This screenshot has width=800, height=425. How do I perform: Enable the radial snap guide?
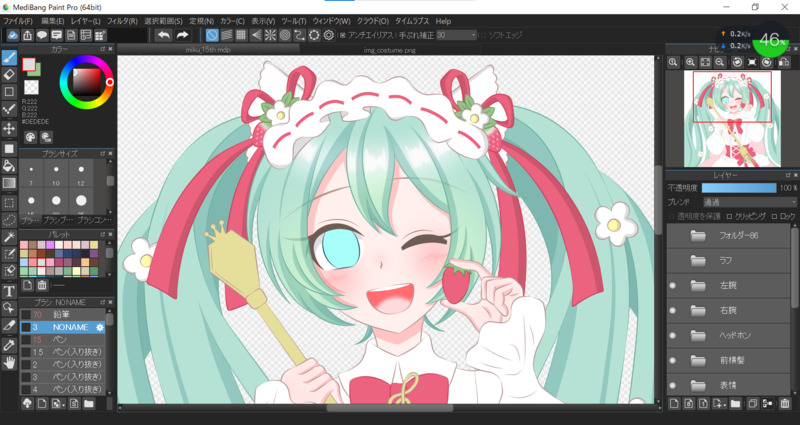270,35
